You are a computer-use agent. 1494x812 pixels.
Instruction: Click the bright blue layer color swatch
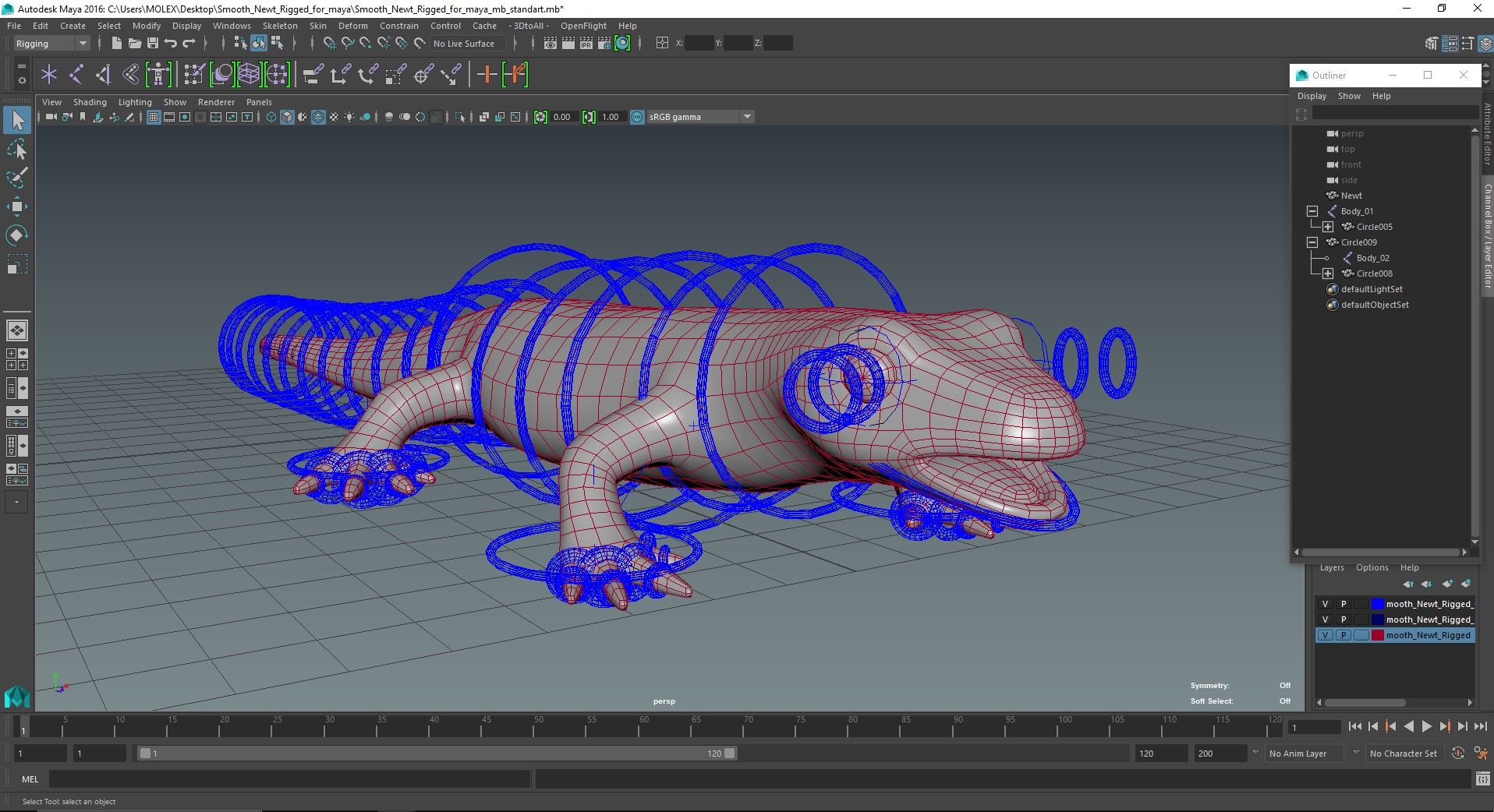tap(1378, 604)
